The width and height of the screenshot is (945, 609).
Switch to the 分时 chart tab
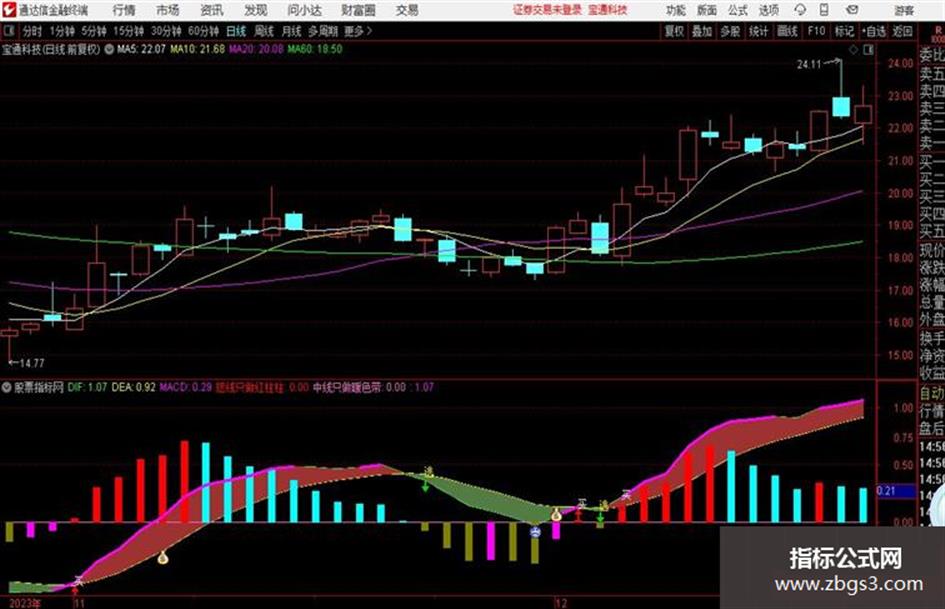[x=32, y=31]
